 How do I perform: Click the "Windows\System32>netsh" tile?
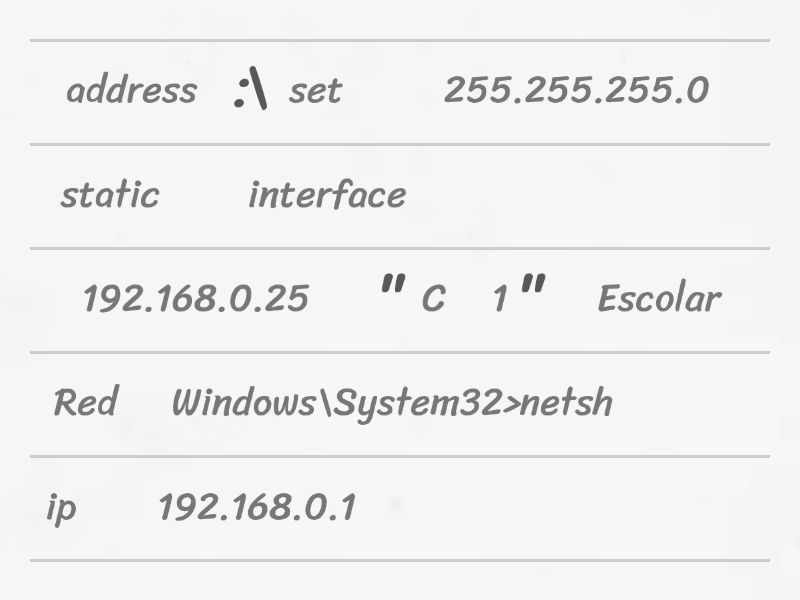pos(392,403)
